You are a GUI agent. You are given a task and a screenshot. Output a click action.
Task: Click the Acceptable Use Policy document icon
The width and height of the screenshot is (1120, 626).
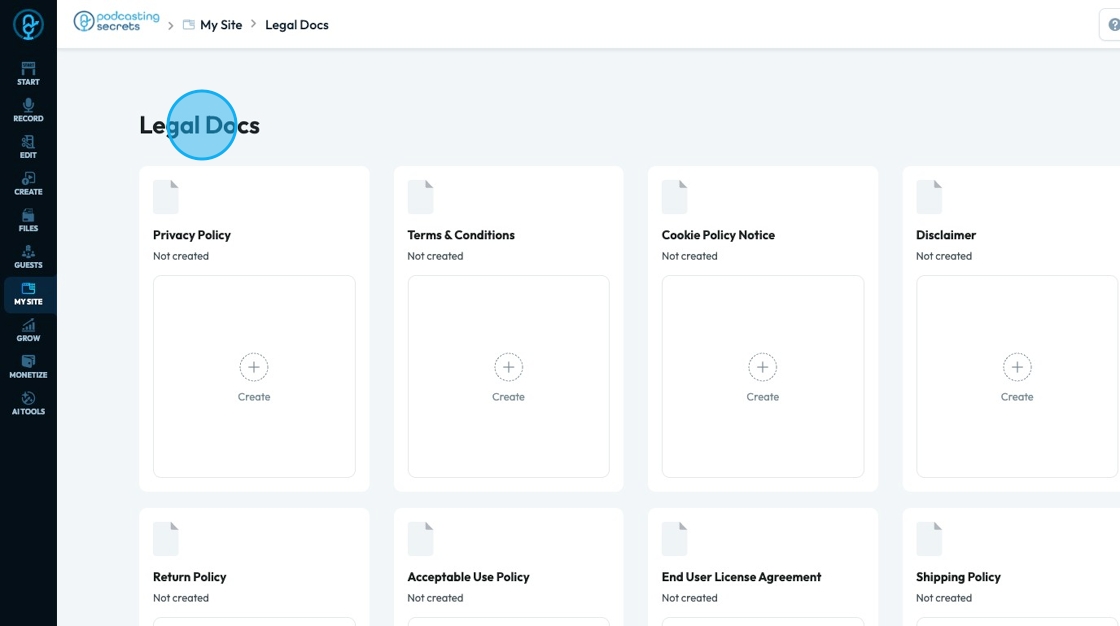coord(420,539)
